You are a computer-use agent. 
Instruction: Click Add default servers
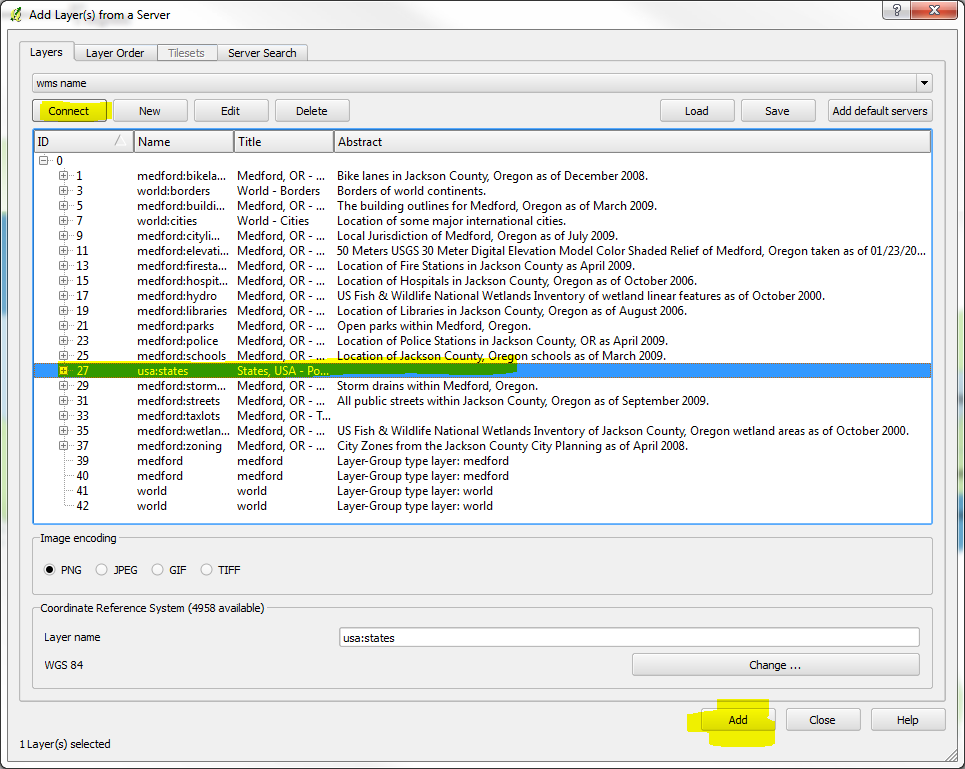click(879, 110)
